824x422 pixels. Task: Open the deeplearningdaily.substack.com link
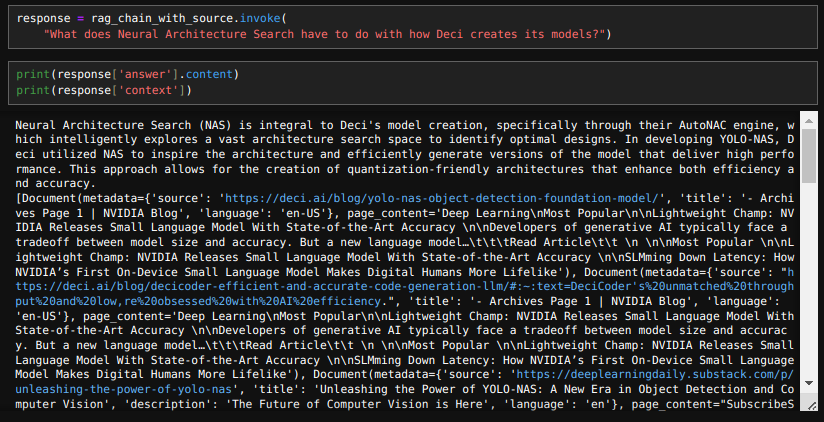click(x=655, y=374)
